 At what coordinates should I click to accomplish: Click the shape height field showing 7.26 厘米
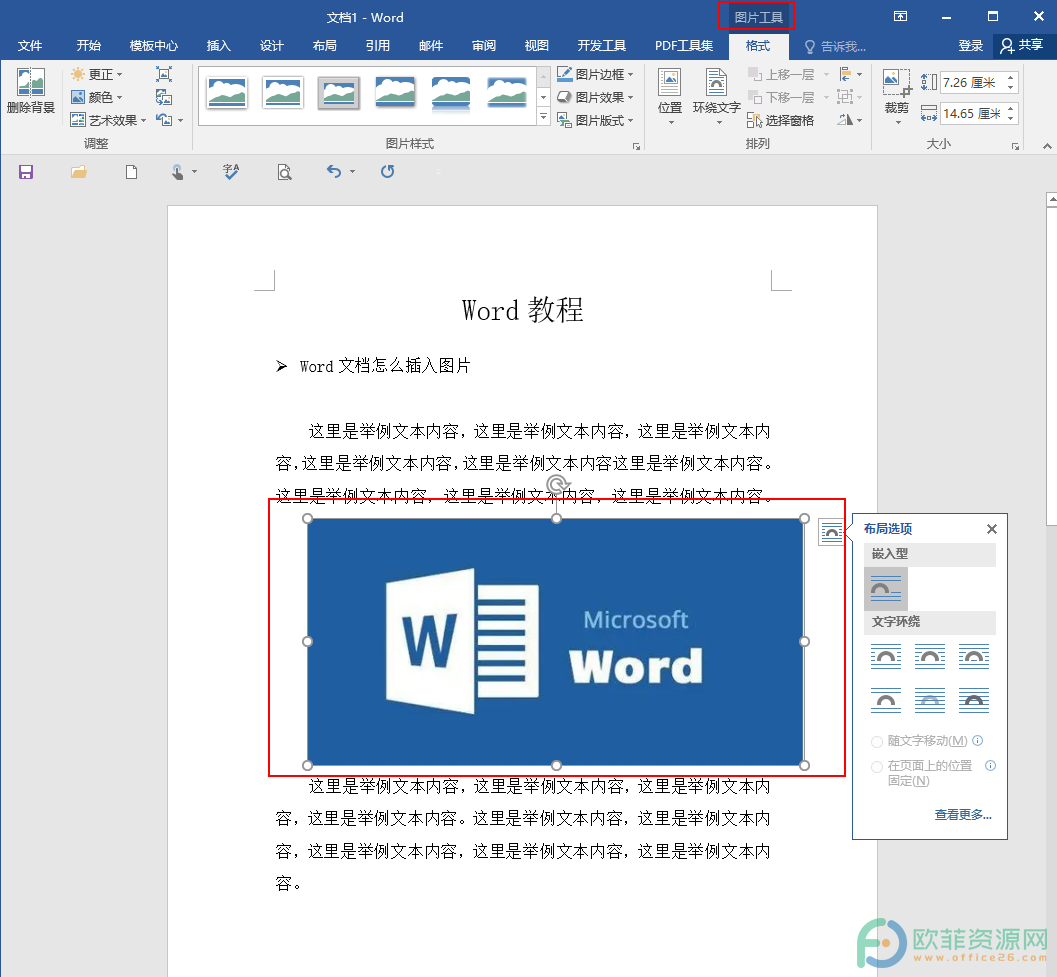[973, 82]
